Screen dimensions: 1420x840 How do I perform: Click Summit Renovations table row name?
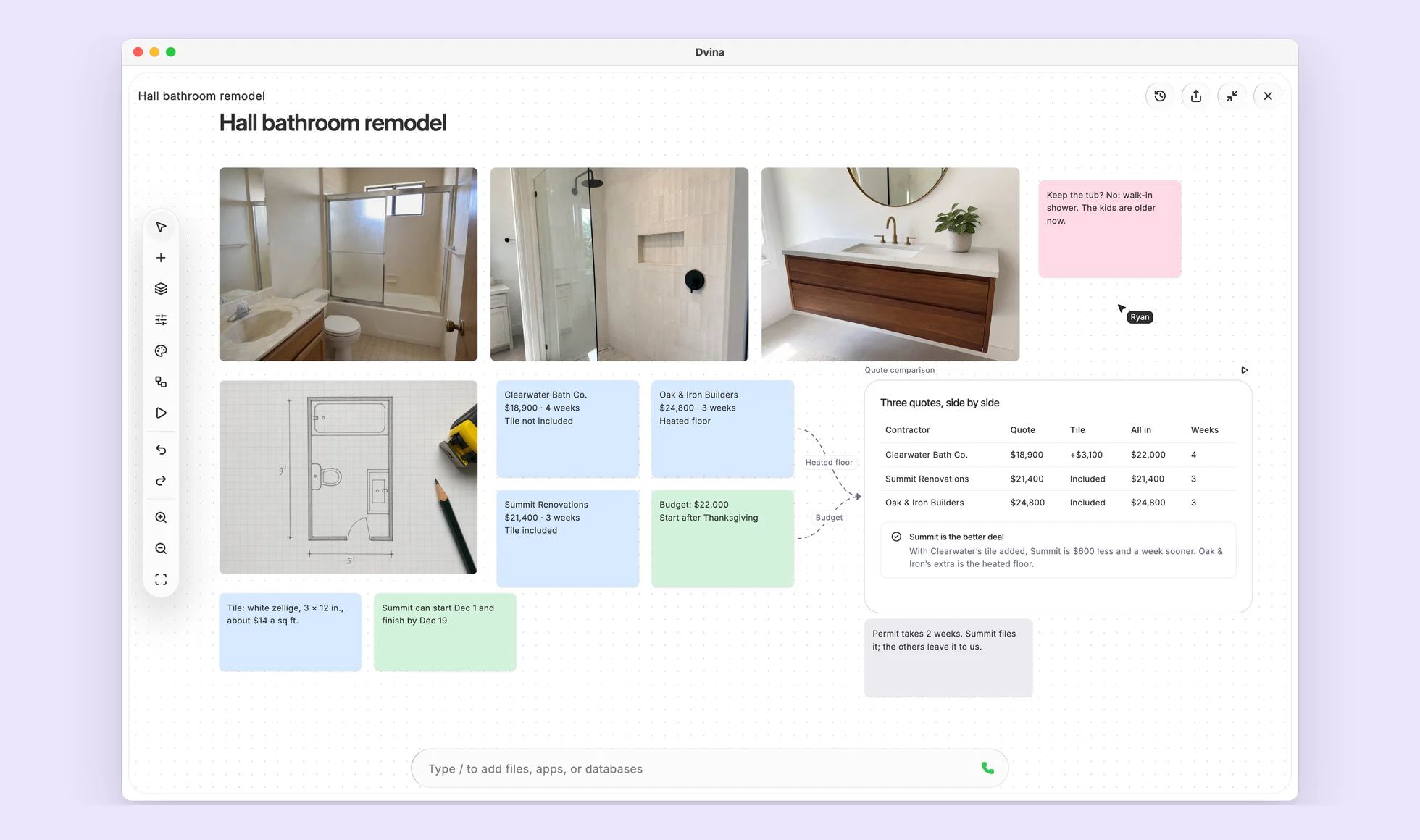coord(927,479)
